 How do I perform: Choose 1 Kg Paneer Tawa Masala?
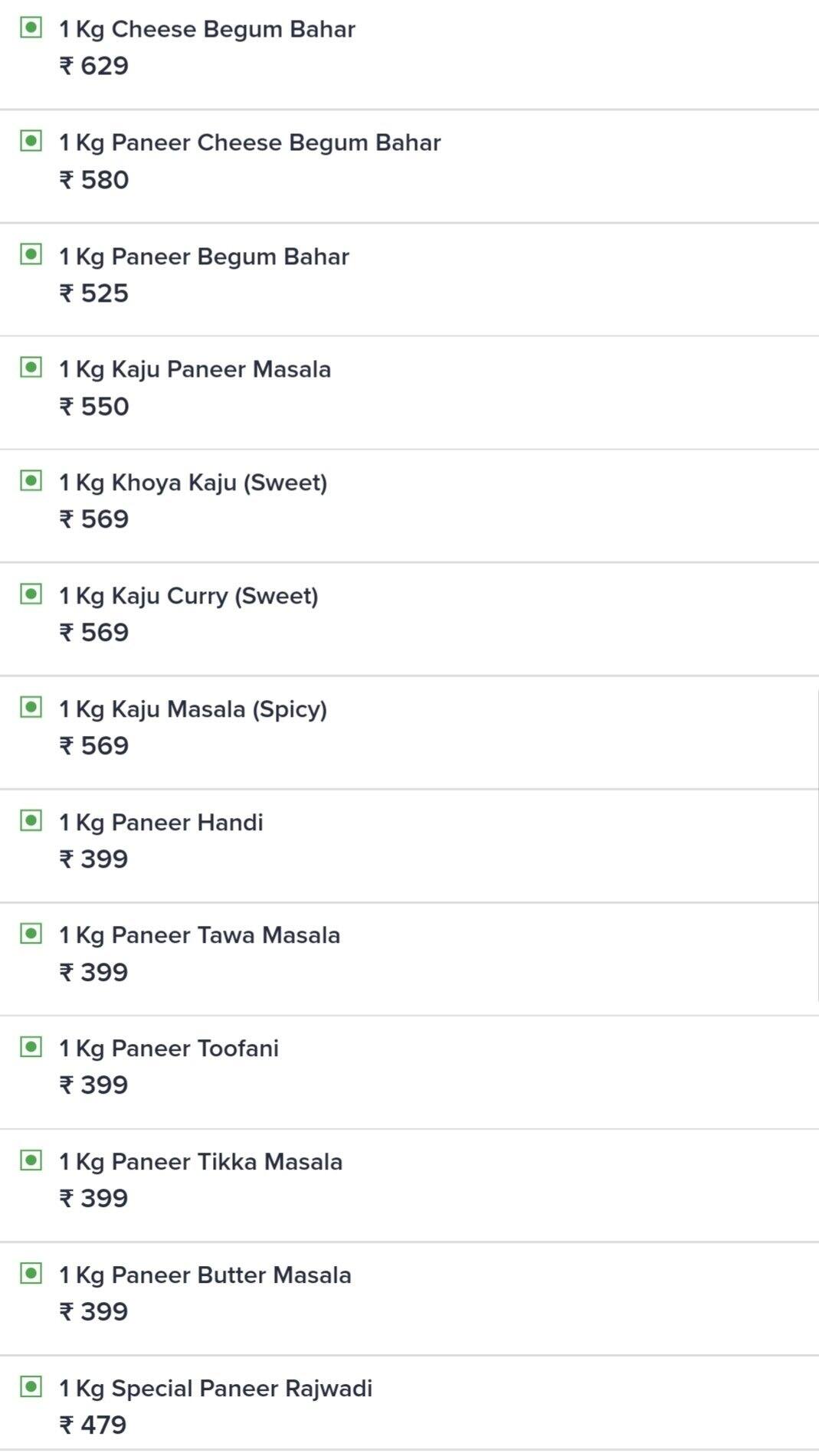(x=199, y=935)
